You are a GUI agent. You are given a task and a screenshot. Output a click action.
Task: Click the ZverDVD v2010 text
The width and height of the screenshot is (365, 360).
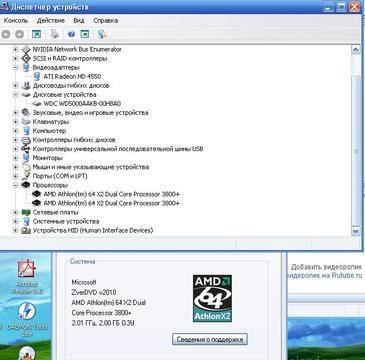pyautogui.click(x=94, y=292)
